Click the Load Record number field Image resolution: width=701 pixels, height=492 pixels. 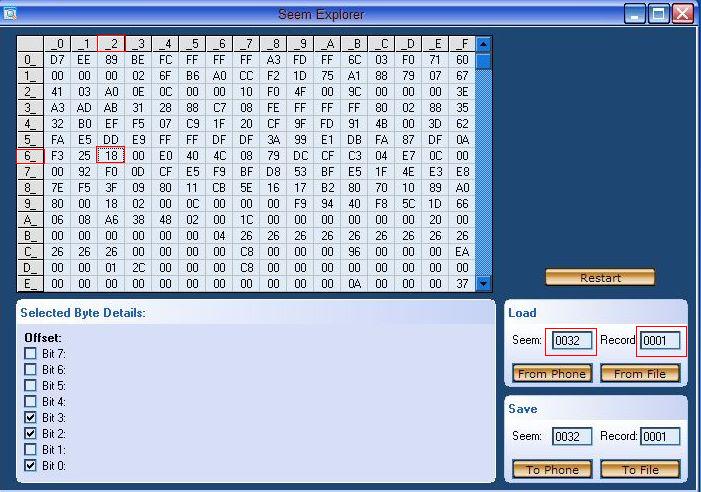(660, 341)
